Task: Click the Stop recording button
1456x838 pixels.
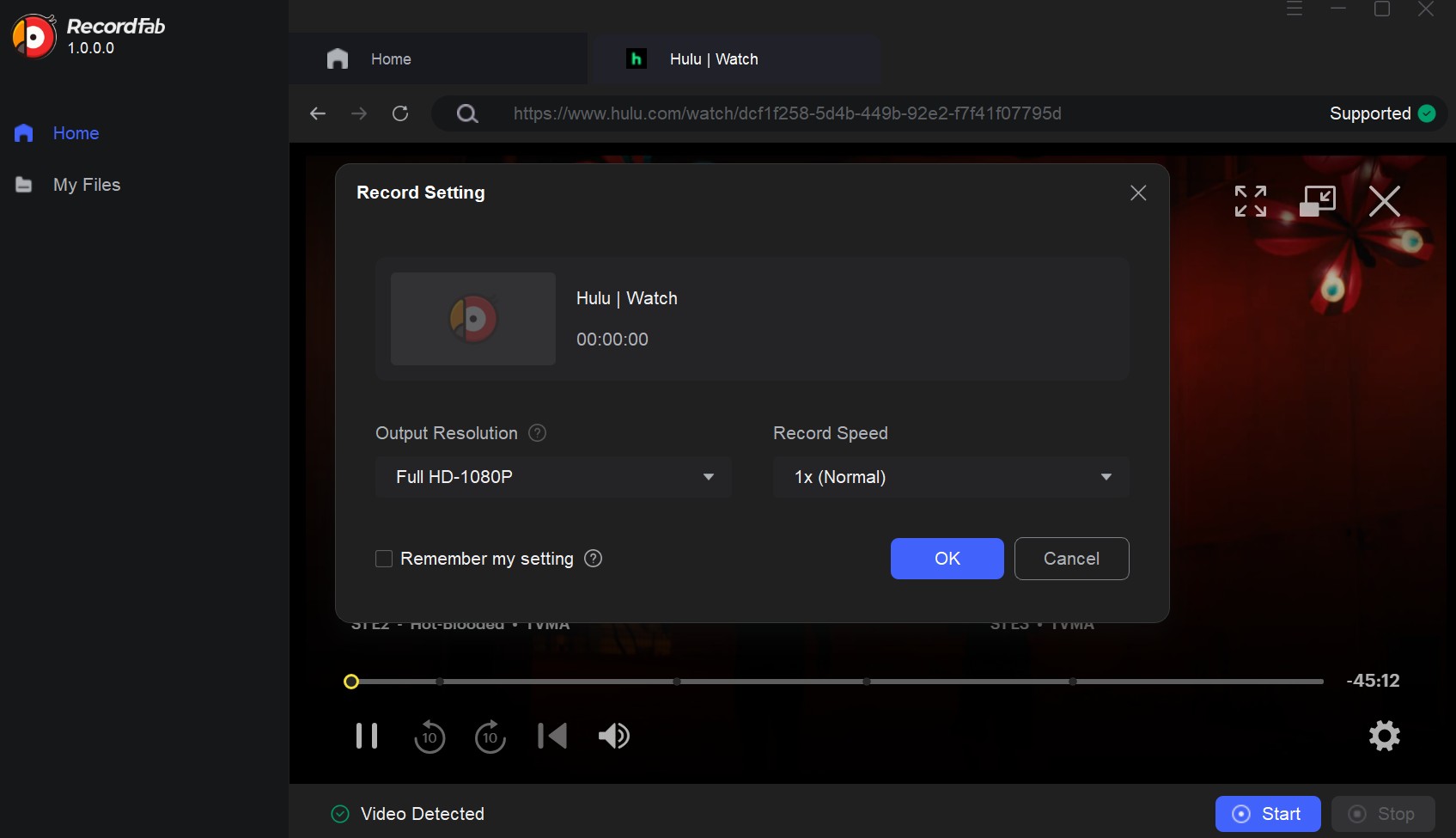Action: (1383, 814)
